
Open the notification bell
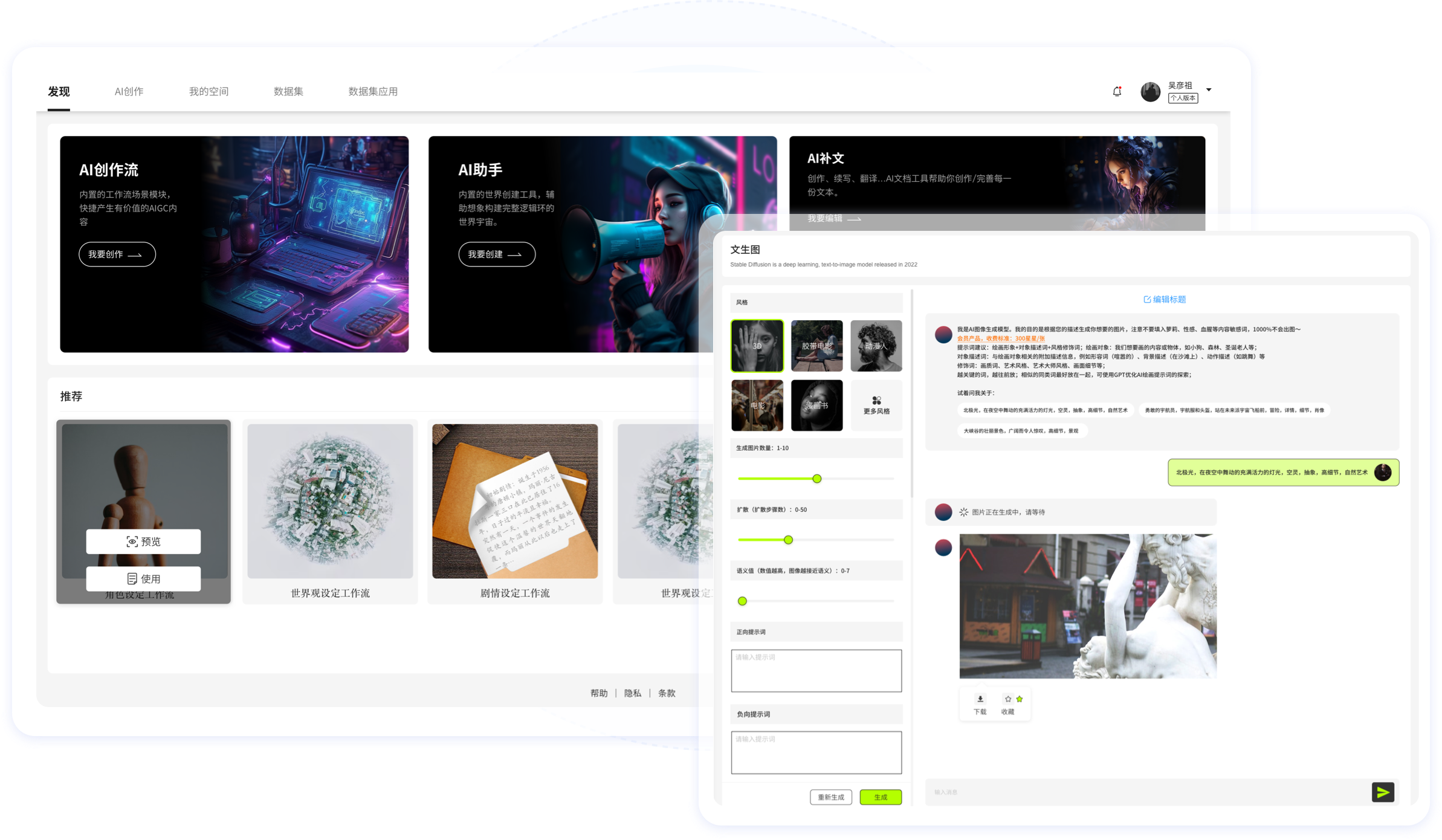coord(1116,91)
